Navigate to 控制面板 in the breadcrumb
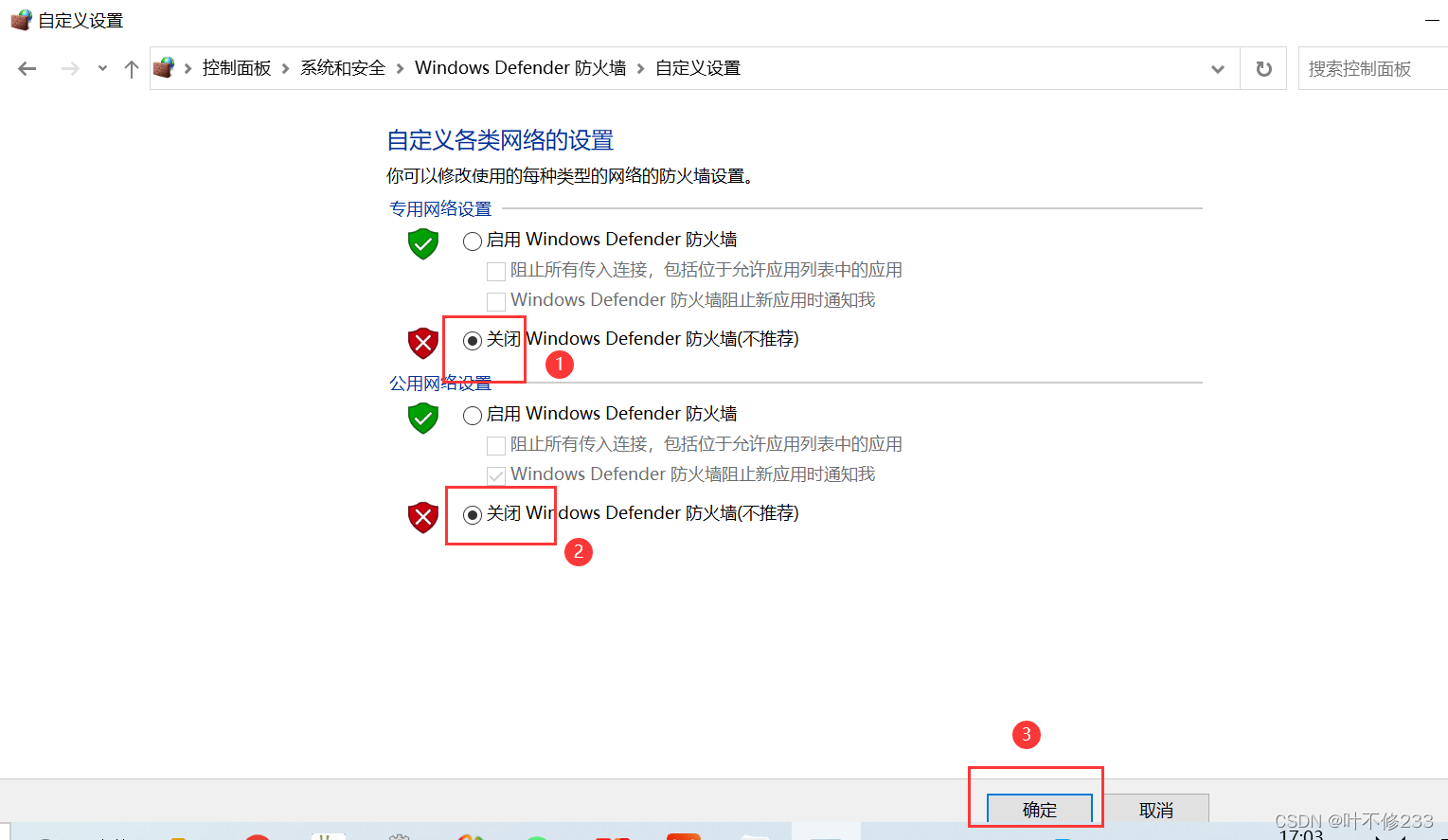The image size is (1448, 840). coord(237,68)
